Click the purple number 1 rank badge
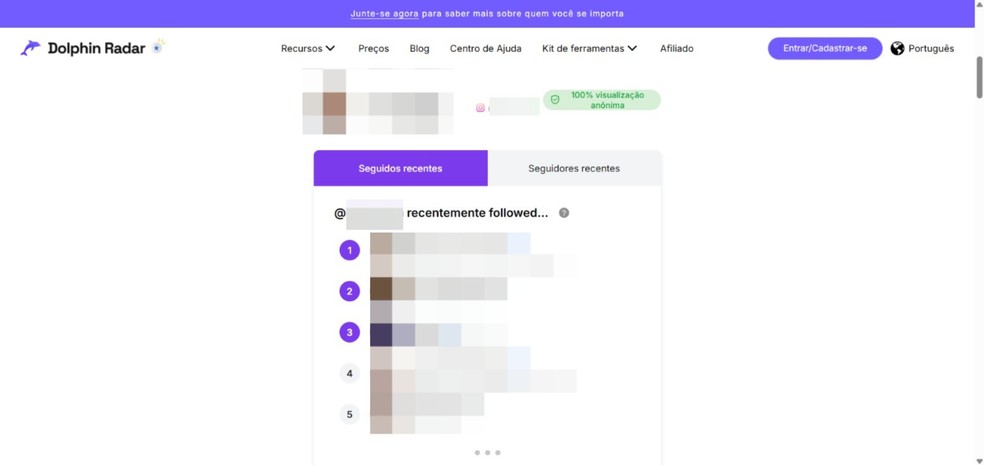Image resolution: width=984 pixels, height=465 pixels. 349,250
